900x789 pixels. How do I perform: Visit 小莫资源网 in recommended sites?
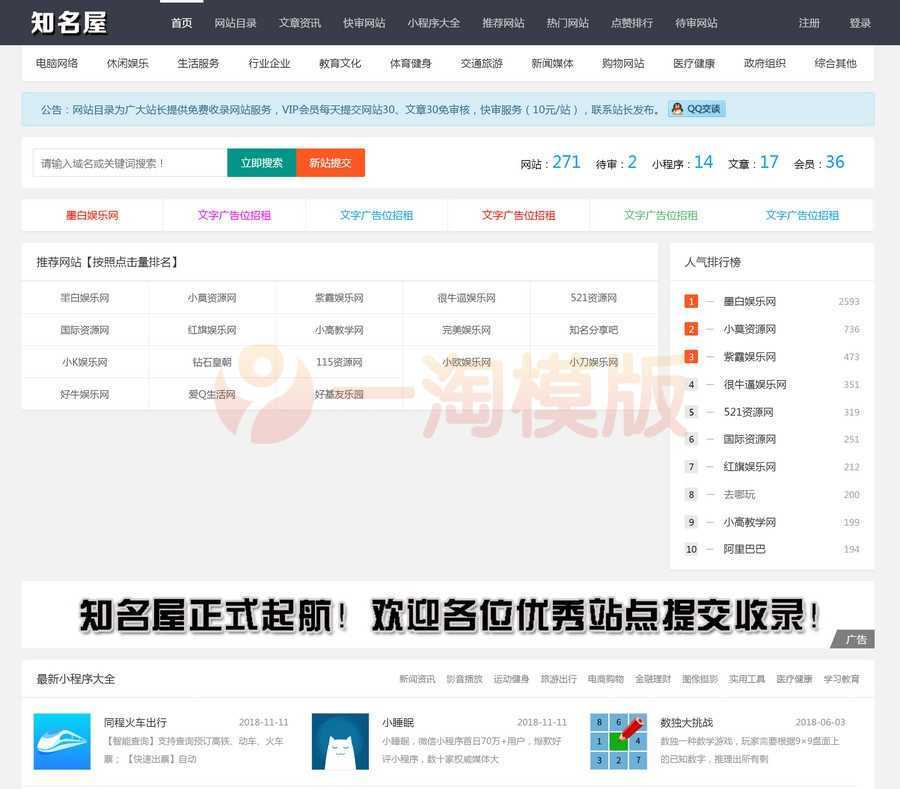pyautogui.click(x=212, y=298)
